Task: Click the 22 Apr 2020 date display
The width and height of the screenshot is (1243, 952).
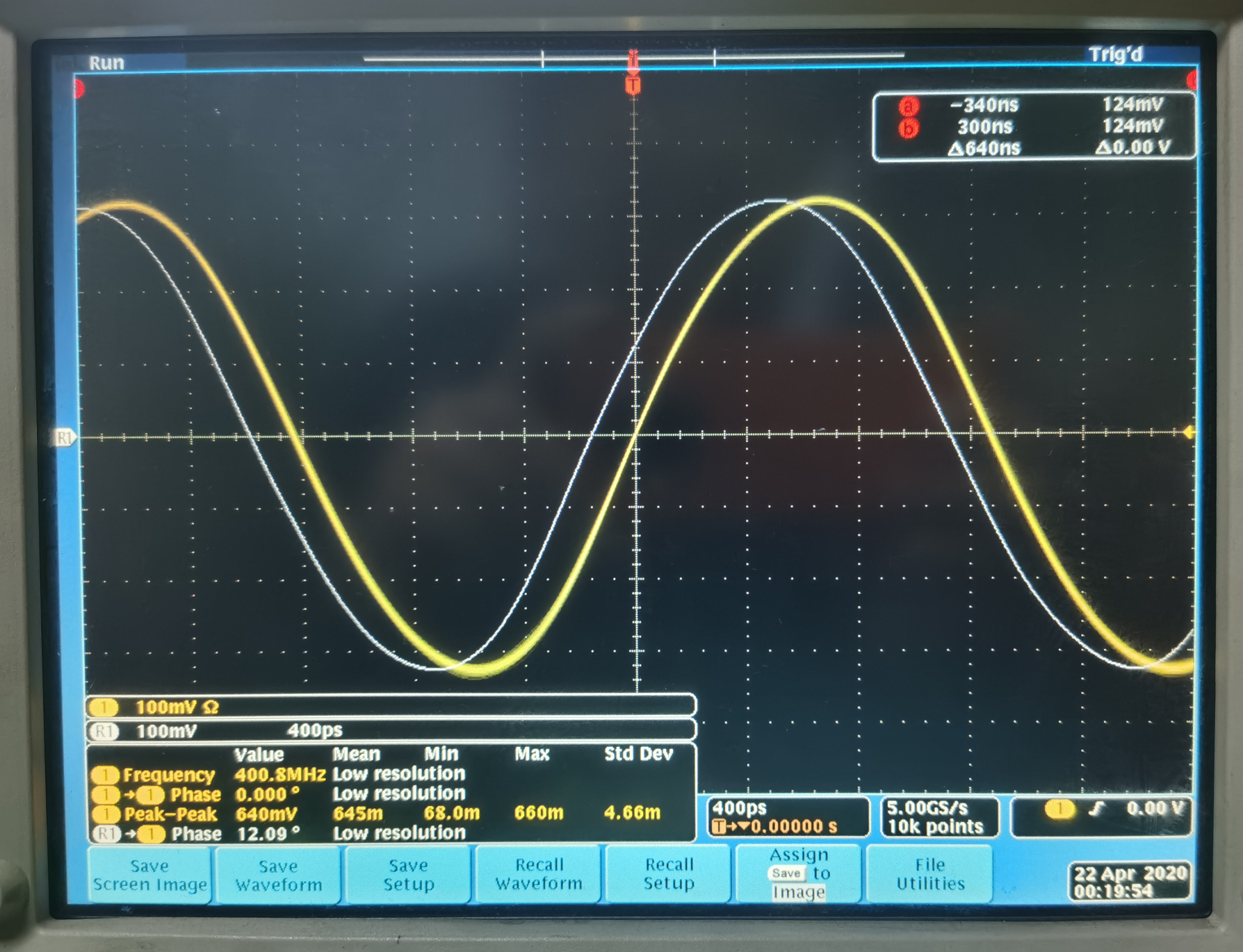Action: coord(1130,873)
